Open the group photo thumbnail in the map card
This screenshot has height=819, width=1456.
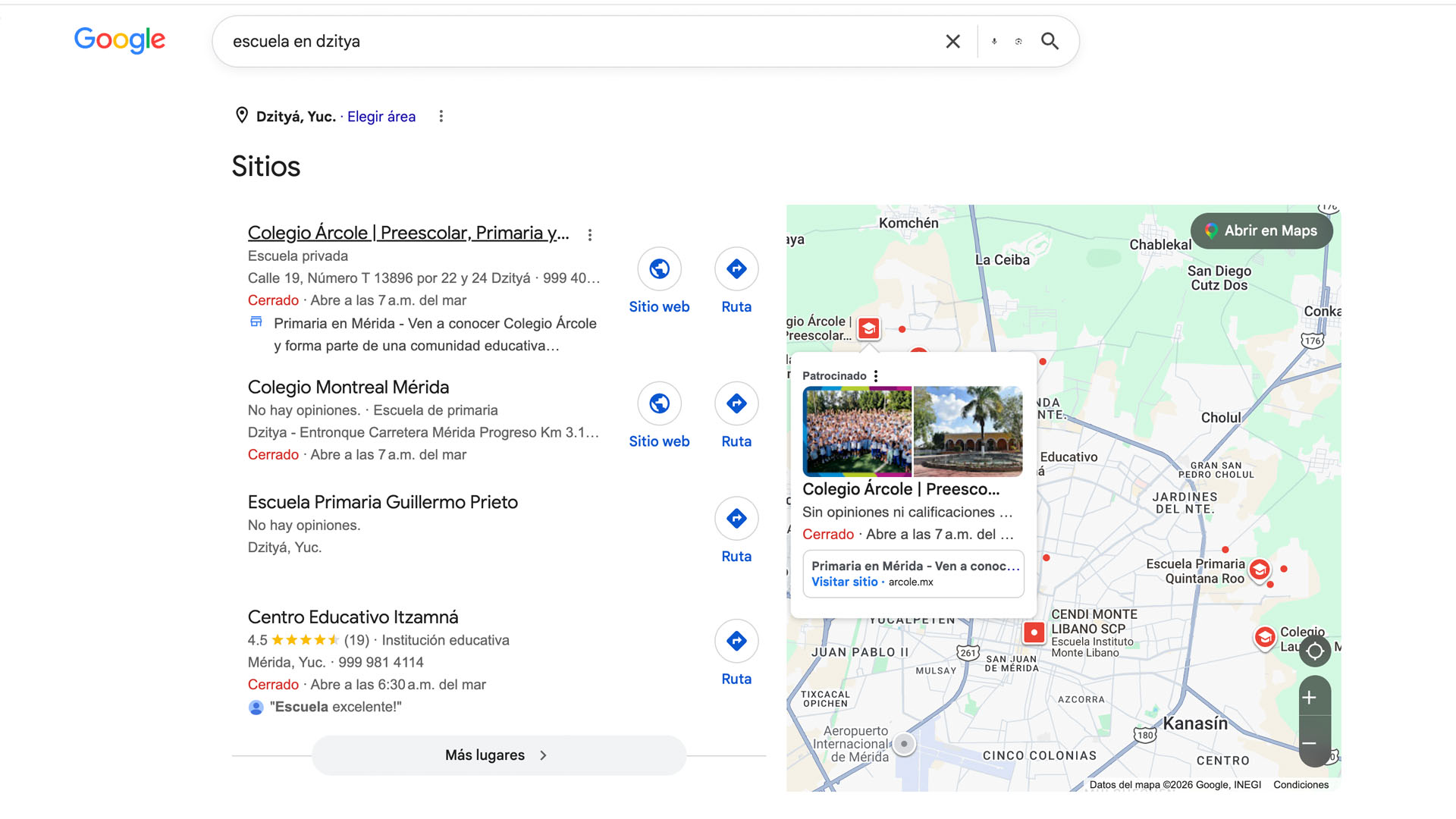(x=857, y=431)
